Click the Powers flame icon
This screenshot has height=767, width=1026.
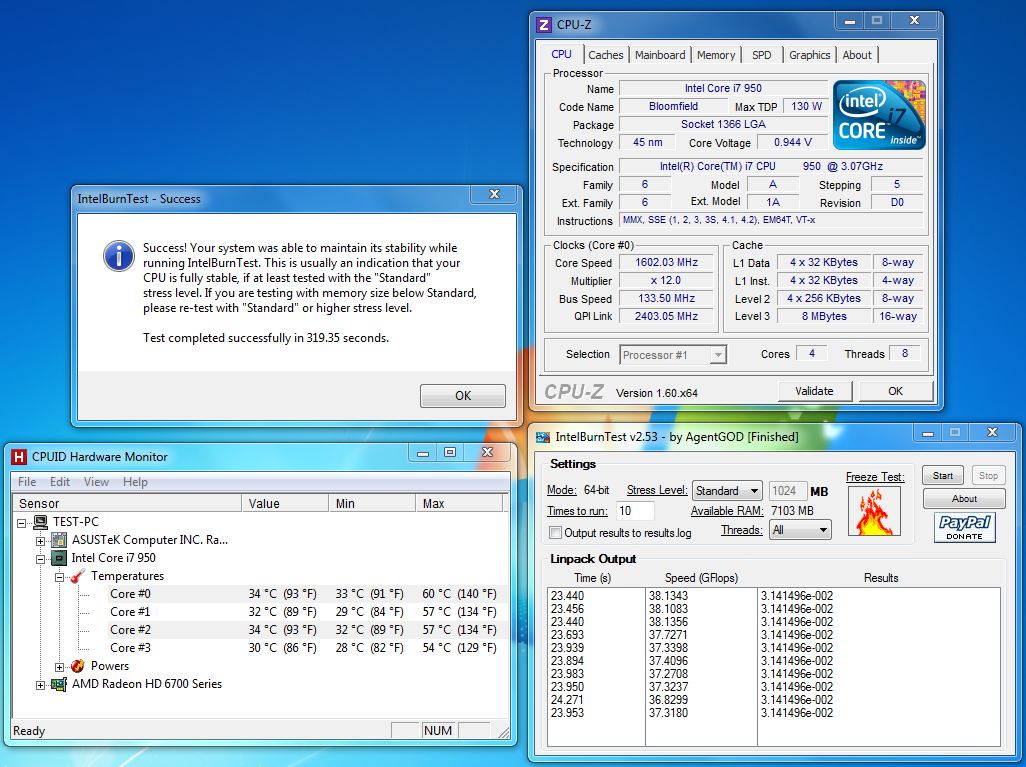tap(78, 666)
